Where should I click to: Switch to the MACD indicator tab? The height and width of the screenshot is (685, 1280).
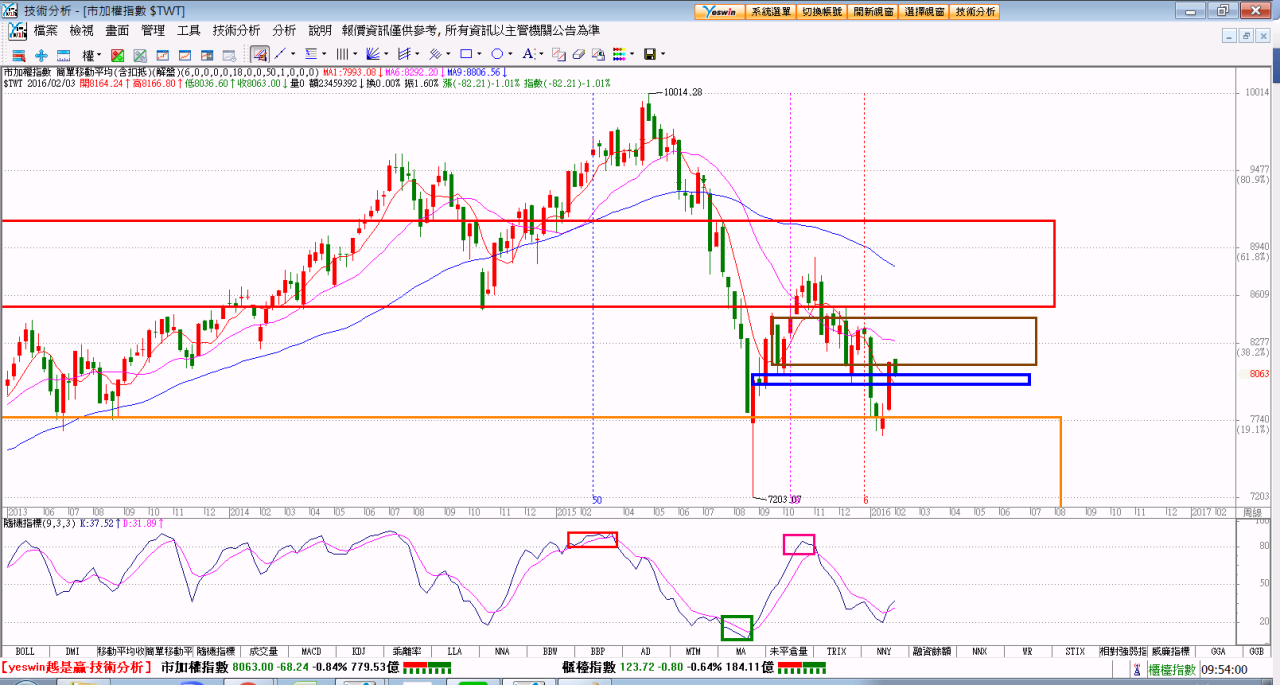[x=310, y=650]
